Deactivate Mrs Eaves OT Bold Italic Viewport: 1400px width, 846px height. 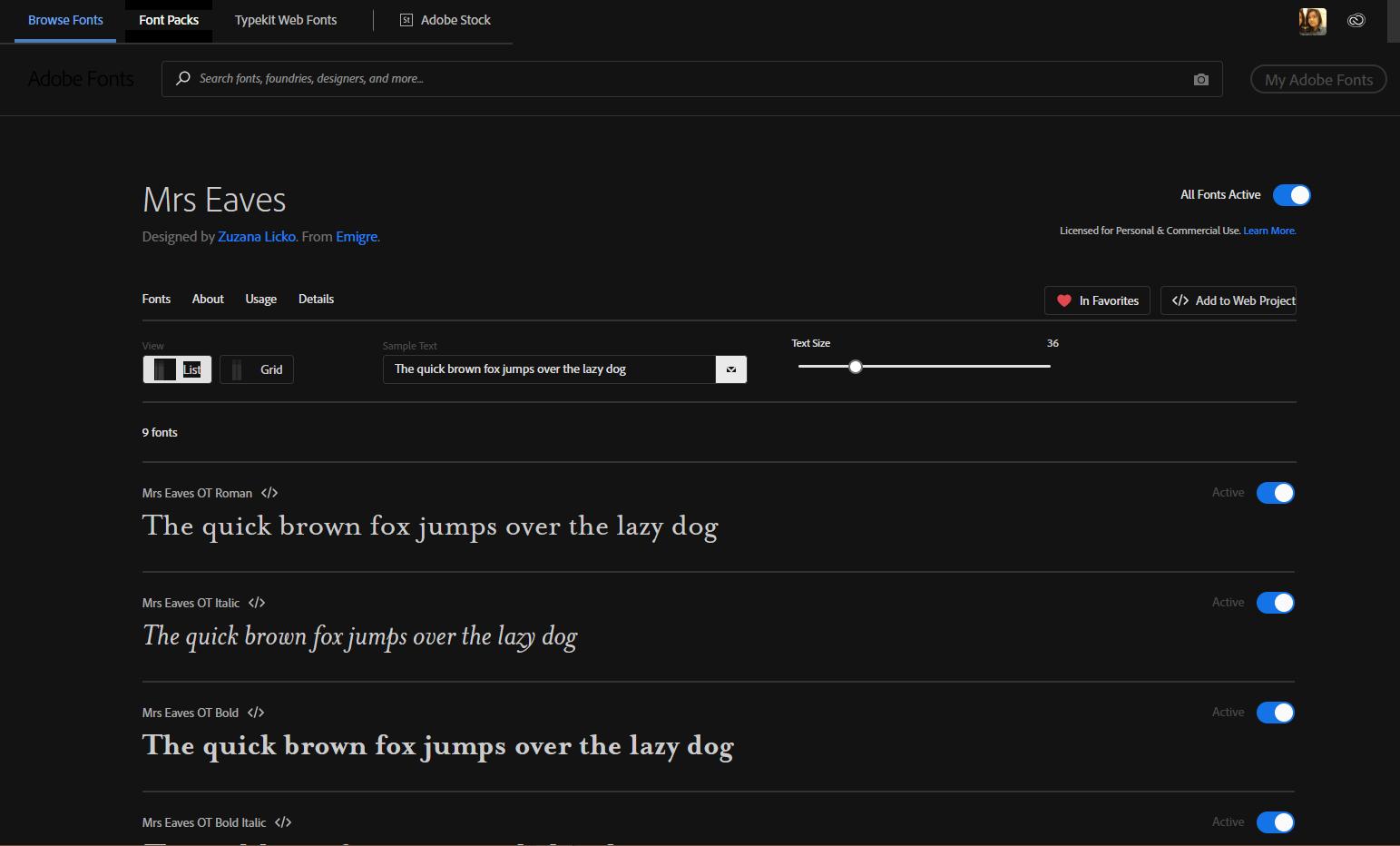click(1276, 821)
